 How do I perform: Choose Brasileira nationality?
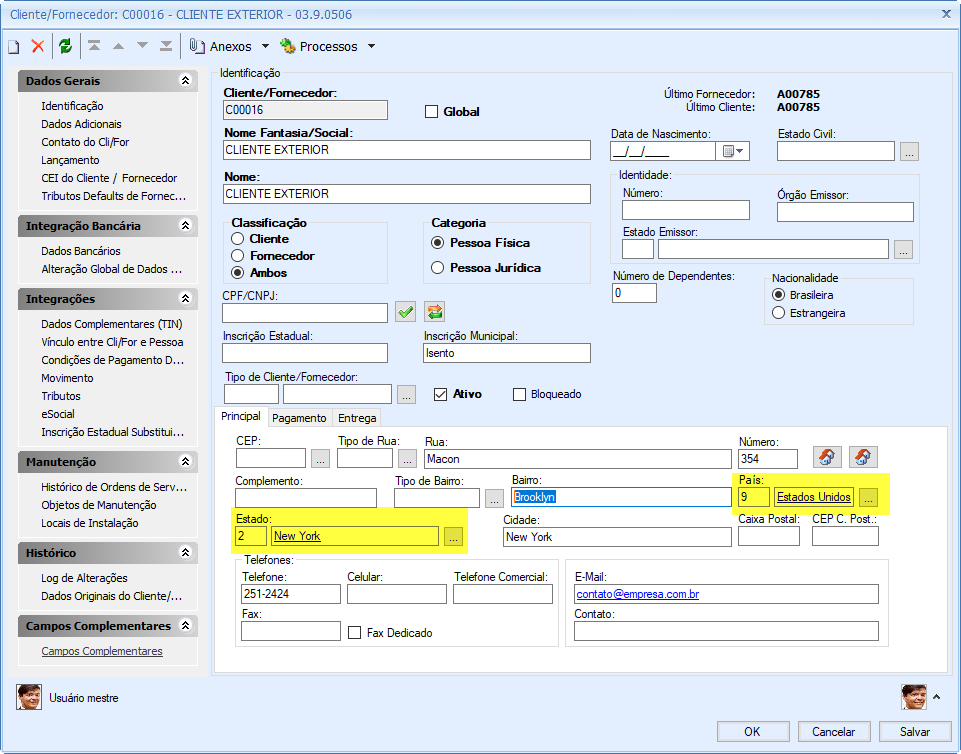778,295
